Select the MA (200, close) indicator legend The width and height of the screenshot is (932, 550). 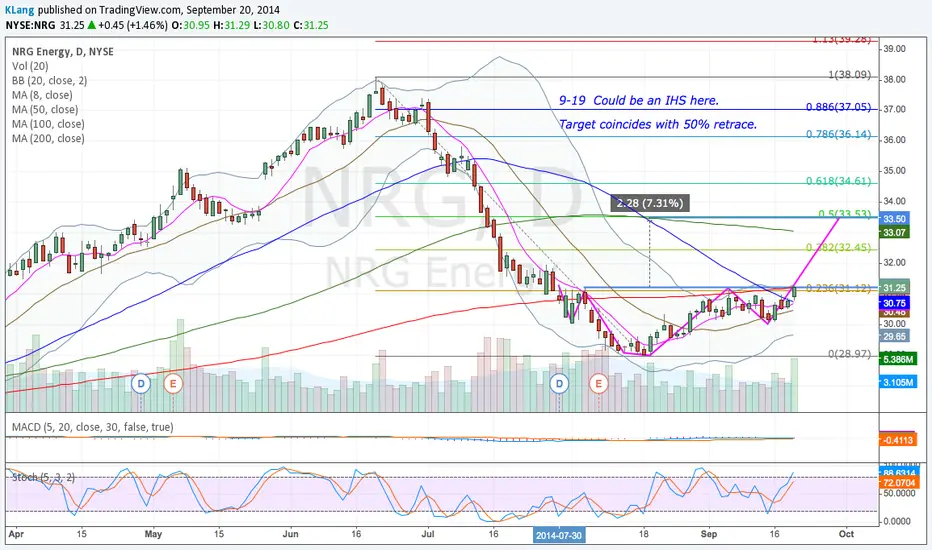pyautogui.click(x=48, y=139)
